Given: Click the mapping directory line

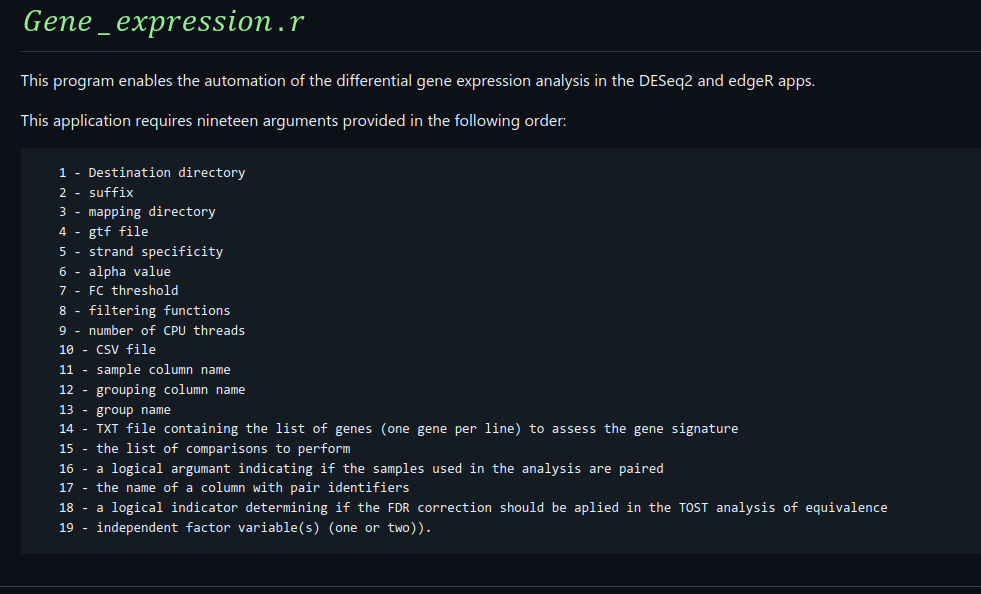Looking at the screenshot, I should point(137,212).
